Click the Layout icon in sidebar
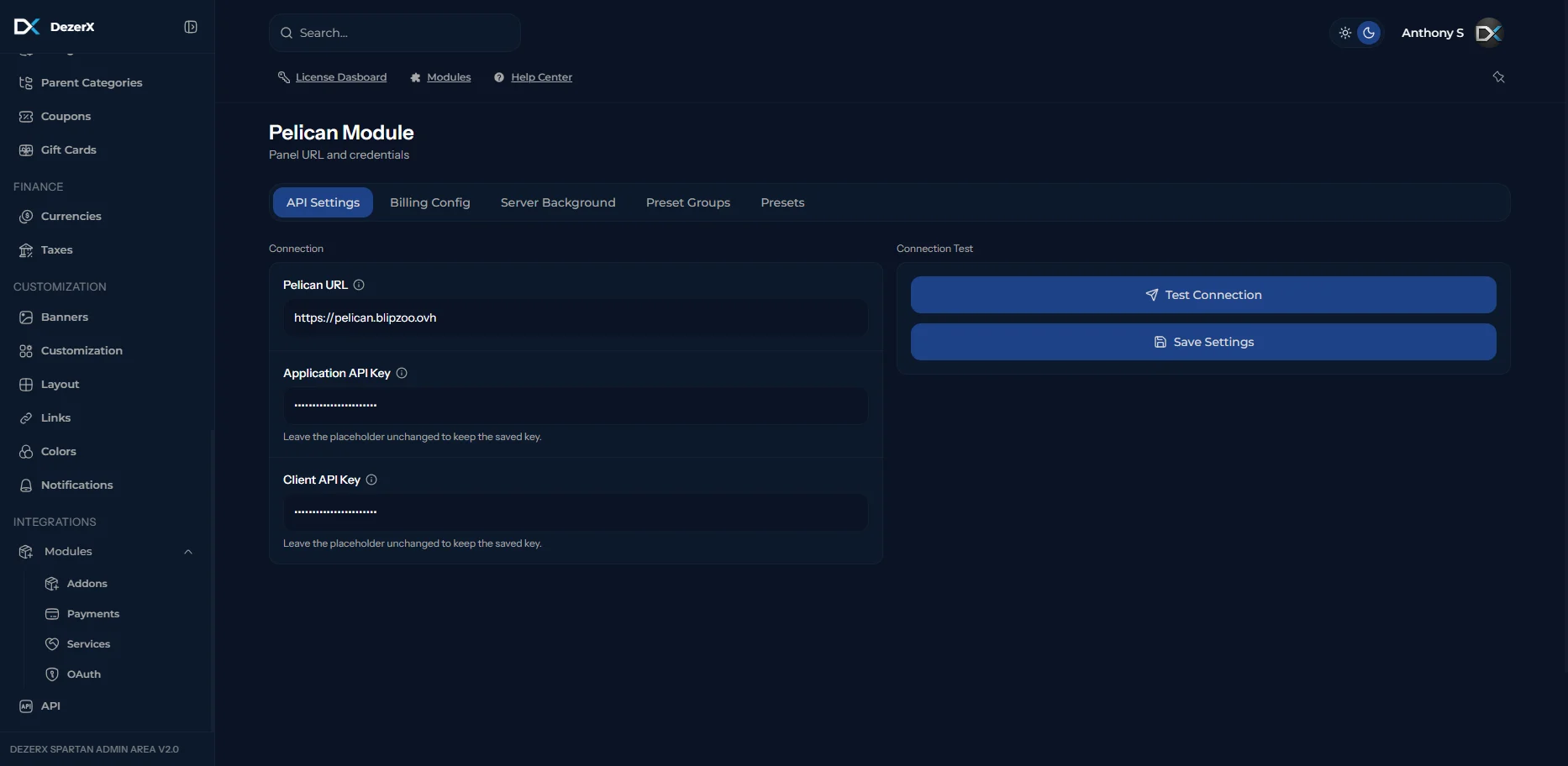This screenshot has height=766, width=1568. 26,384
